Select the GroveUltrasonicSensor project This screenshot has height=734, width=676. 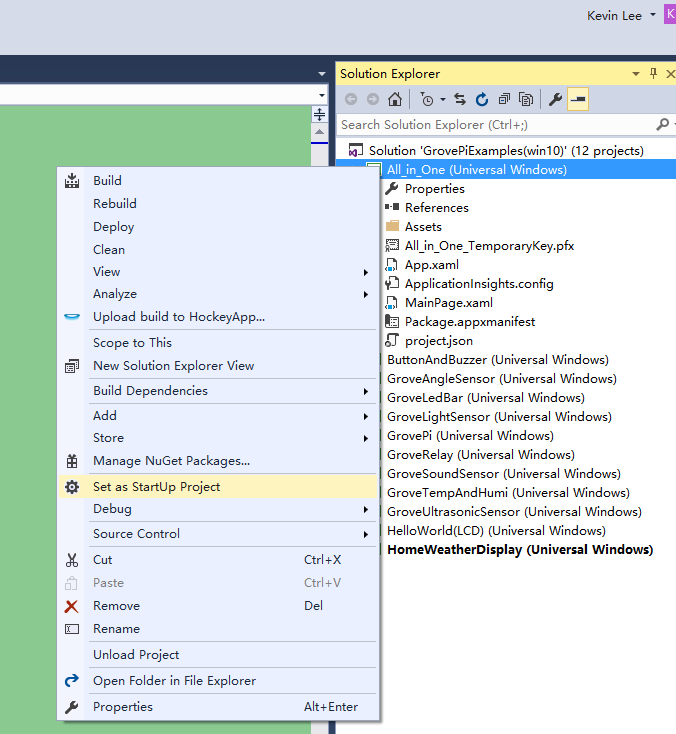[514, 512]
